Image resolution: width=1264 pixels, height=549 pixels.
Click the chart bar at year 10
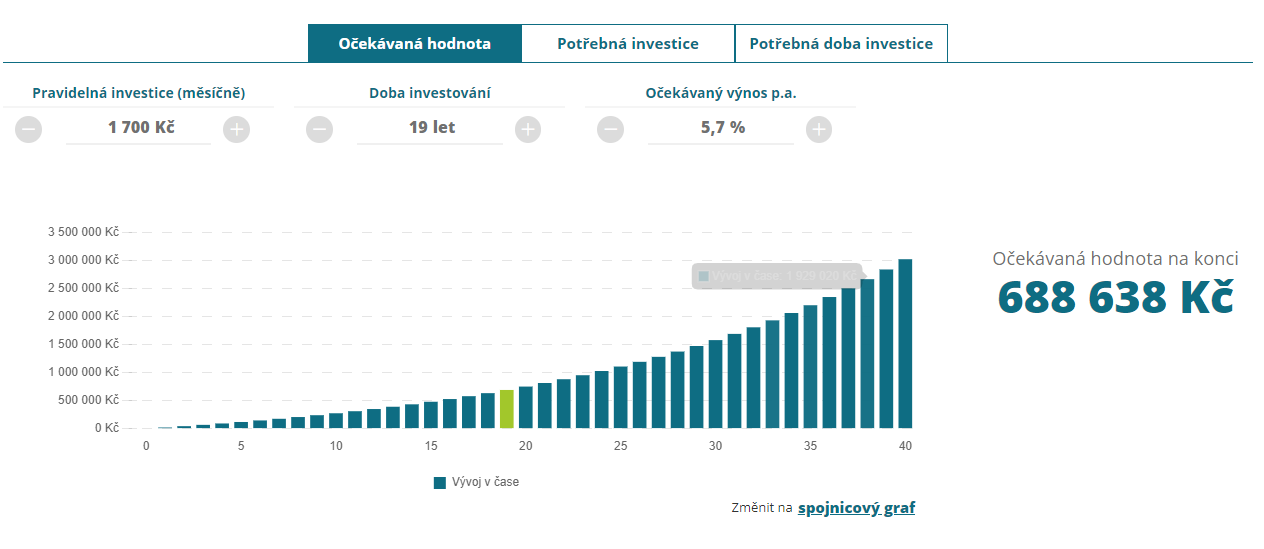pos(336,420)
